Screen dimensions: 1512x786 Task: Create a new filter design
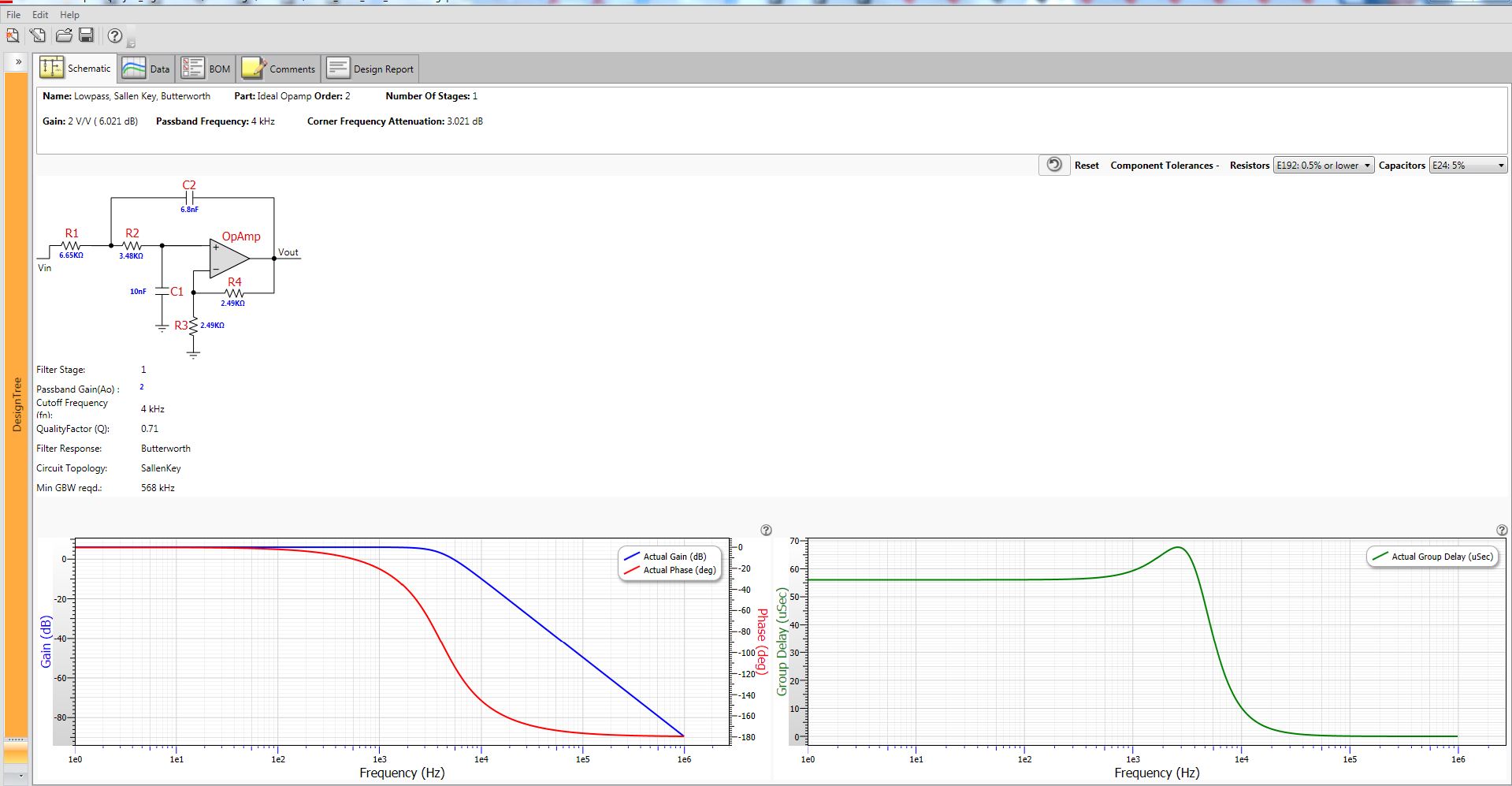13,36
